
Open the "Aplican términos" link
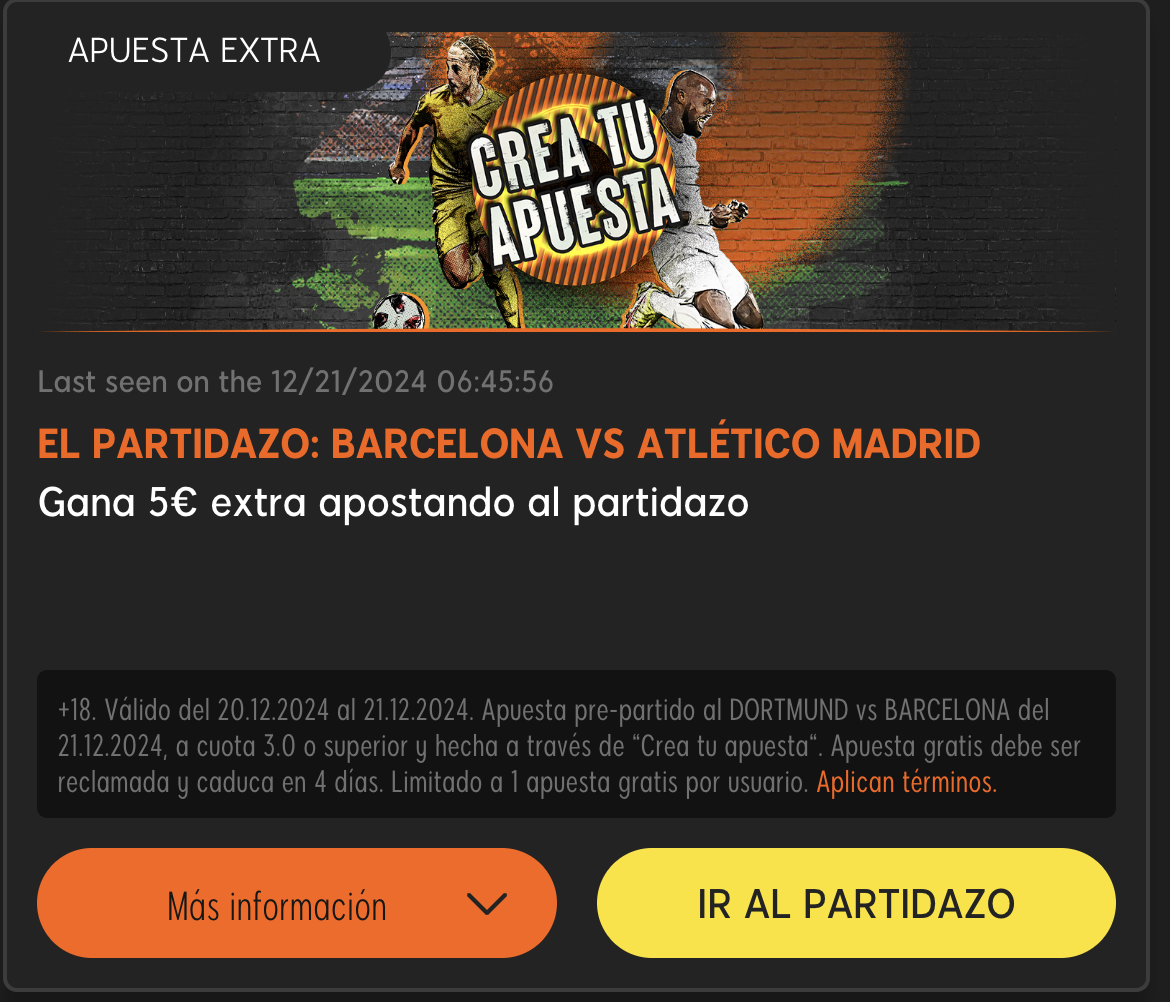[907, 783]
